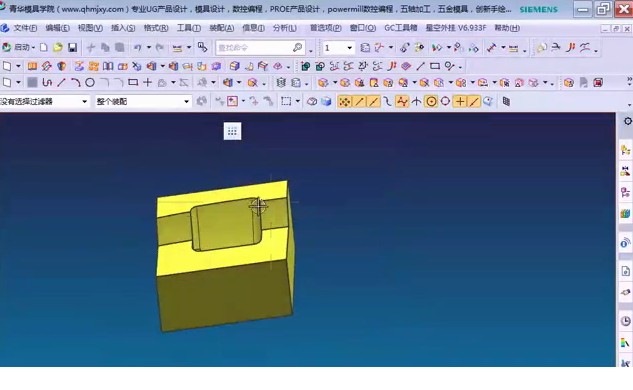Click the rectangle icon in the second toolbar row

(435, 66)
